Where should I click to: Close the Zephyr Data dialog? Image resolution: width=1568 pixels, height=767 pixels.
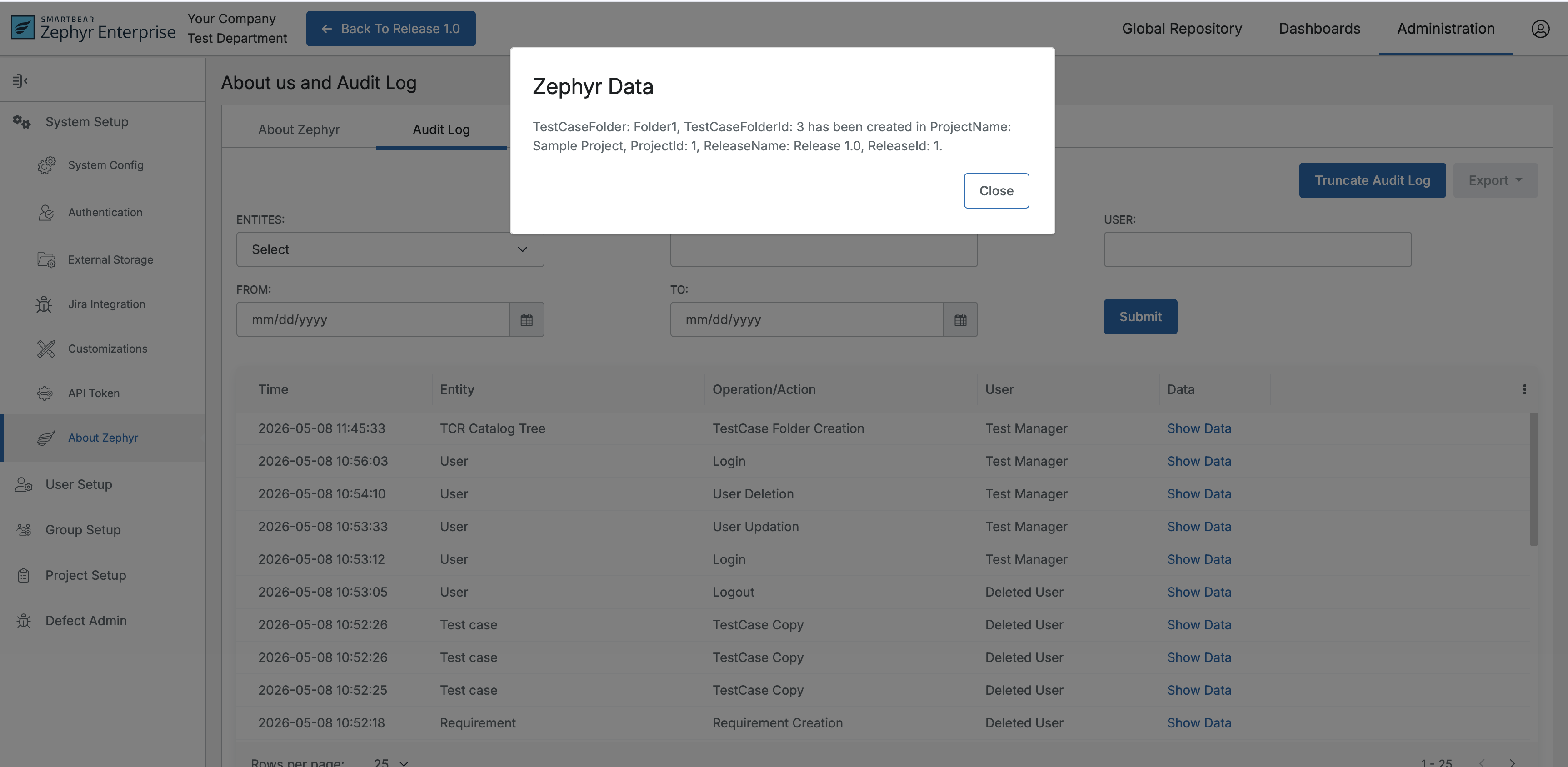[996, 190]
